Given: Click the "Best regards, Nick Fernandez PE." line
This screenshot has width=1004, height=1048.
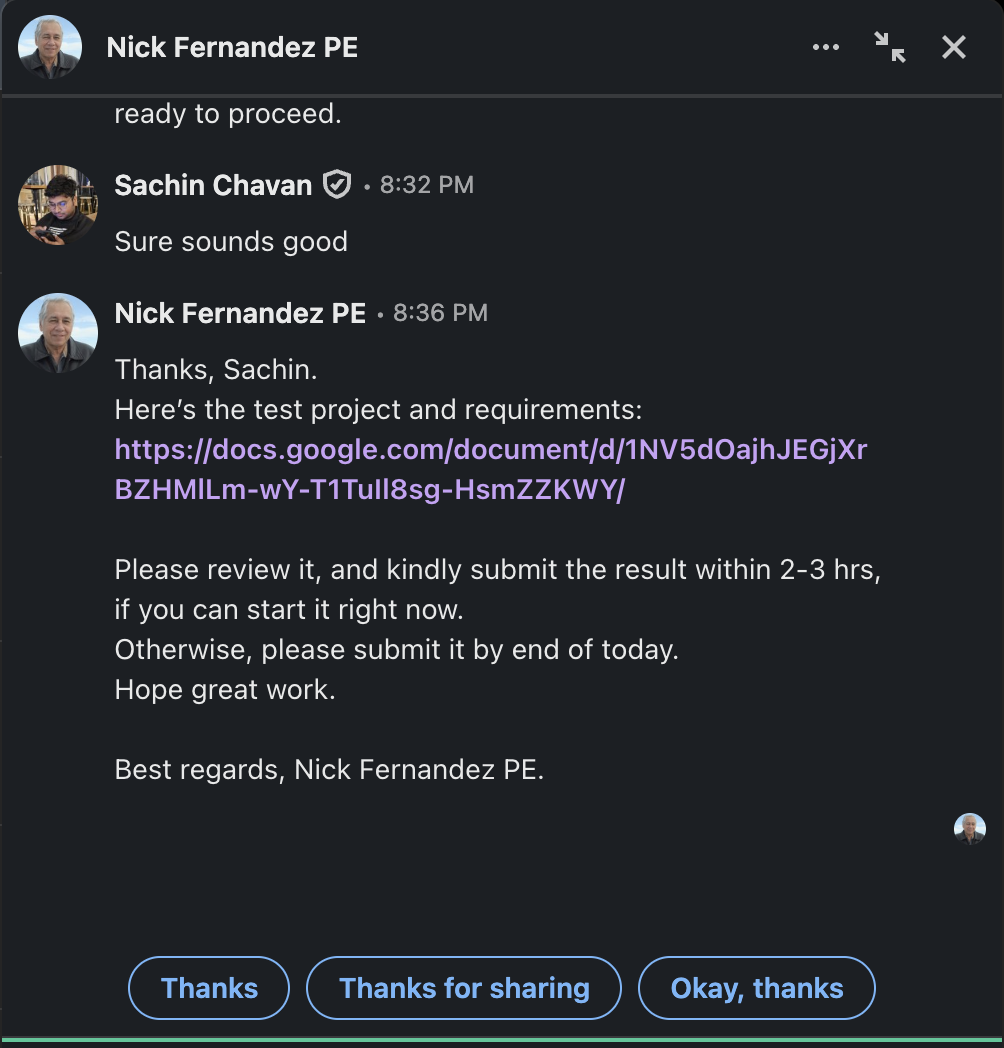Looking at the screenshot, I should click(330, 769).
